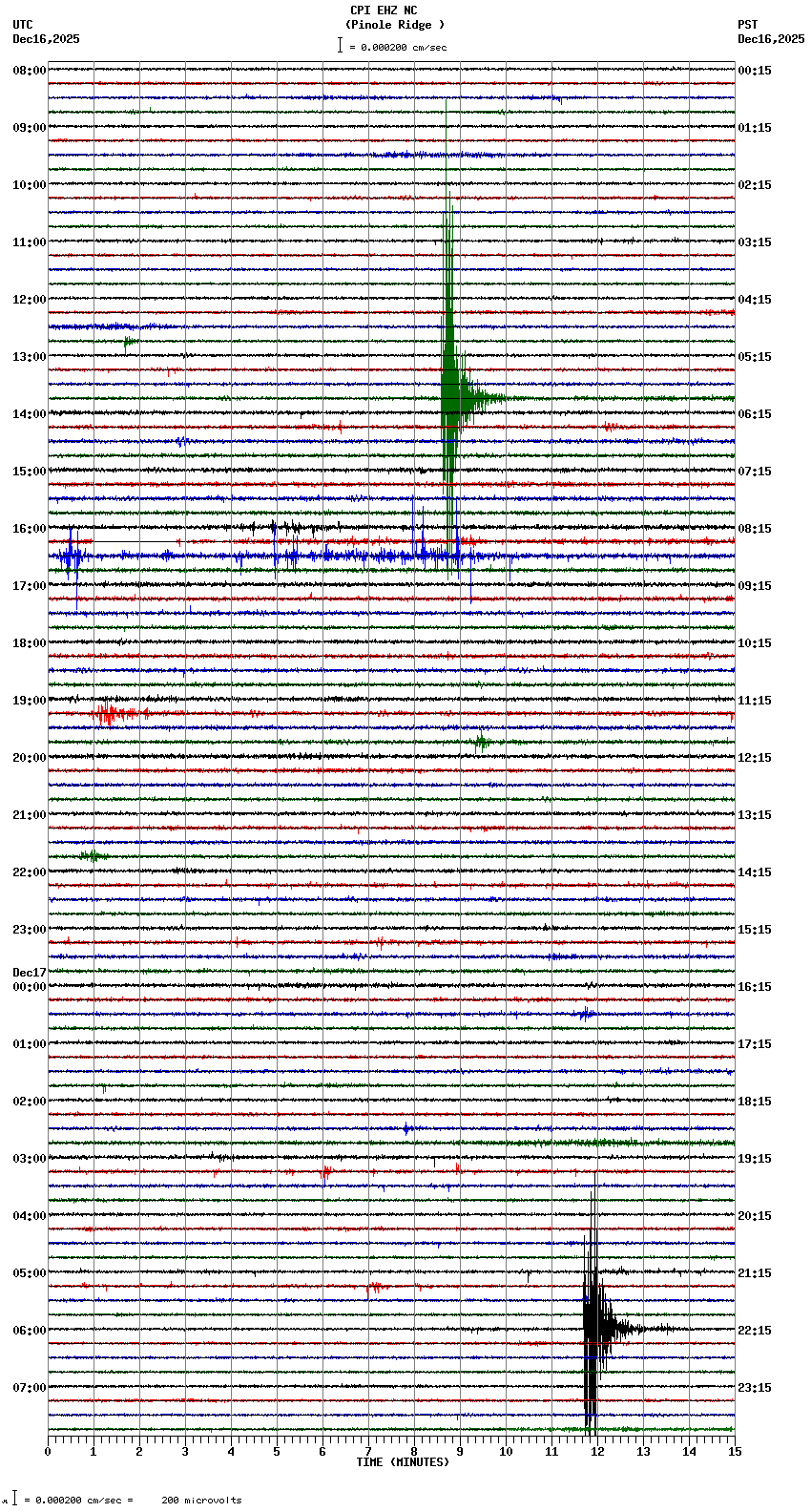Click the '16:00' UTC time label

(x=30, y=529)
